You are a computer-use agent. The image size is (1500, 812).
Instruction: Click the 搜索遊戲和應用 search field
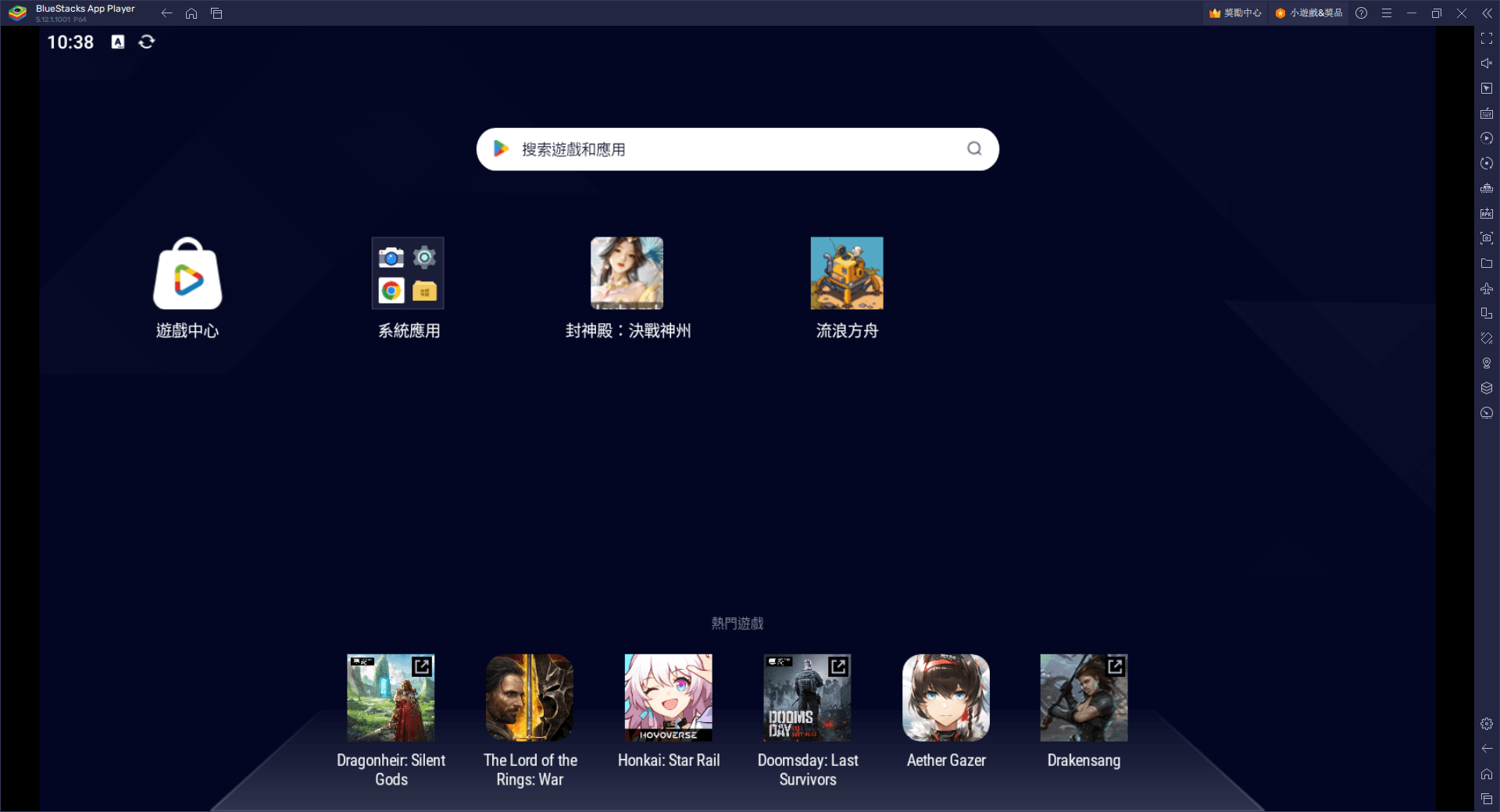(737, 149)
